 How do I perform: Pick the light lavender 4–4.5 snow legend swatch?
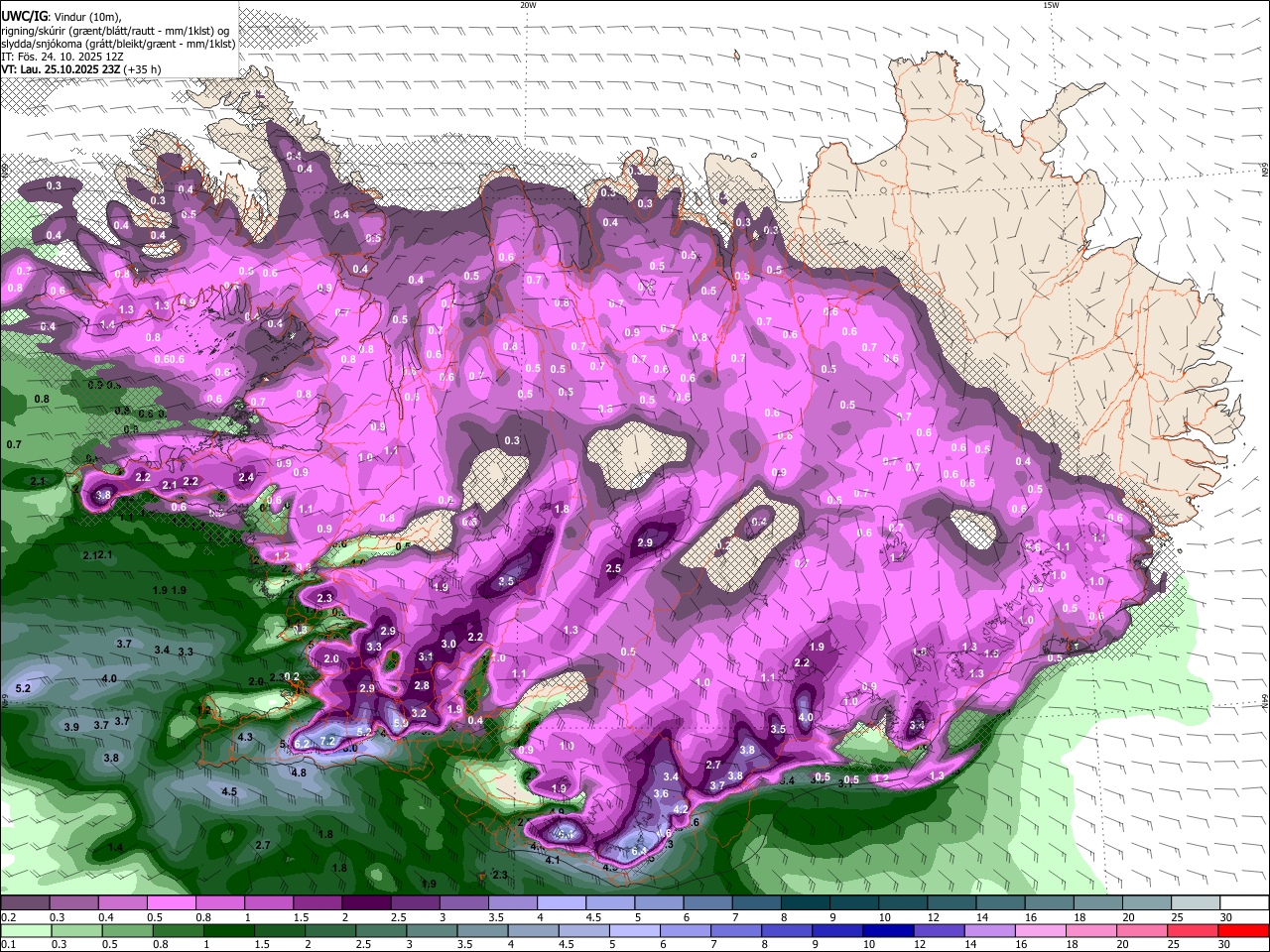click(x=562, y=903)
